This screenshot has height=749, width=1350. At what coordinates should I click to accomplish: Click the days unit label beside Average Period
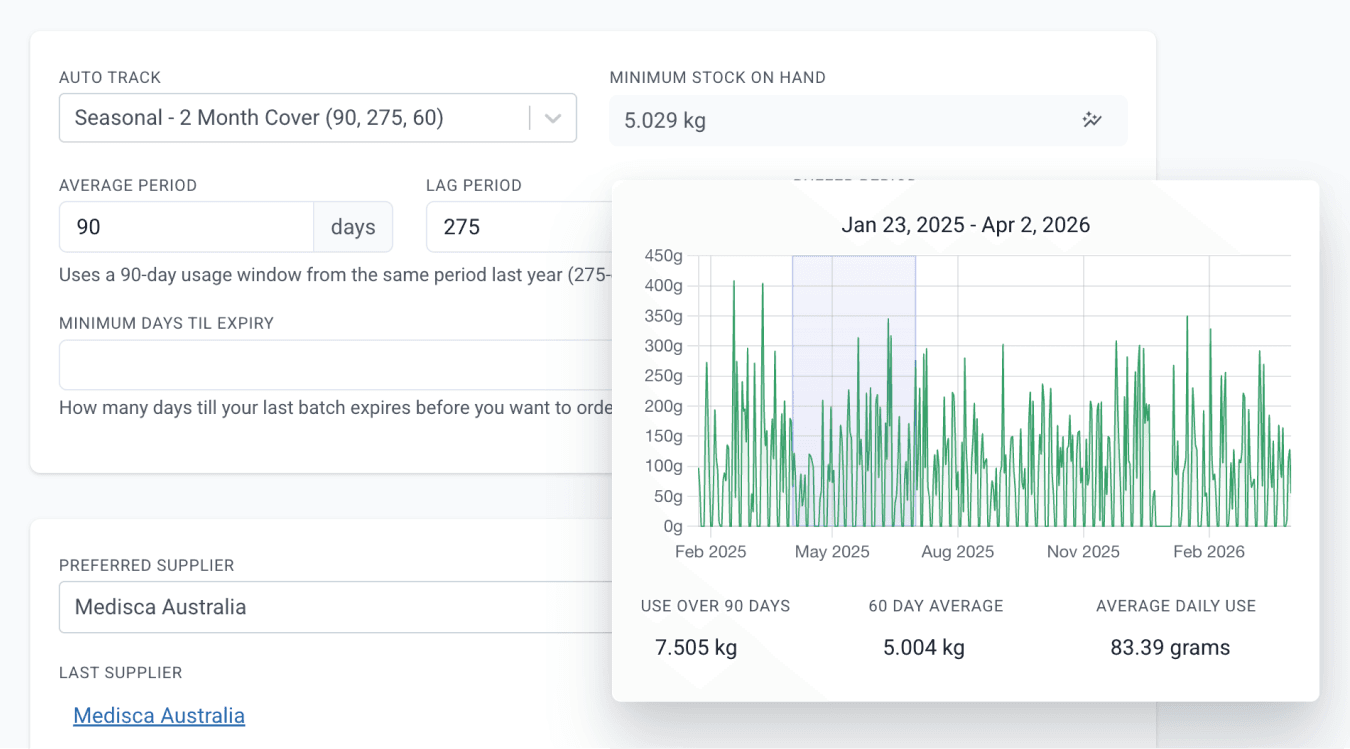353,227
